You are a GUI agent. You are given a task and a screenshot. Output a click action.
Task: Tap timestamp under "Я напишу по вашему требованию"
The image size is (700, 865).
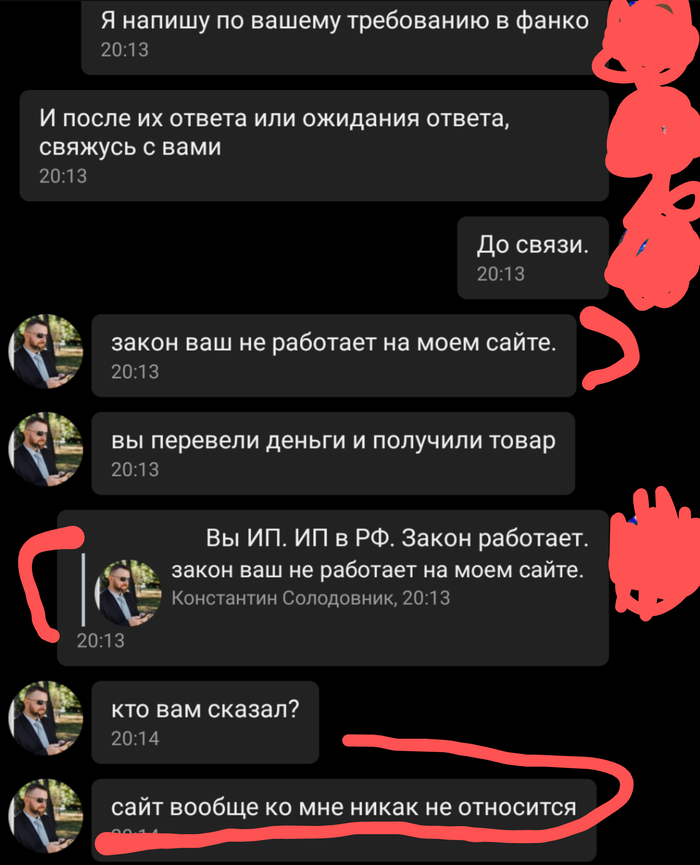125,50
